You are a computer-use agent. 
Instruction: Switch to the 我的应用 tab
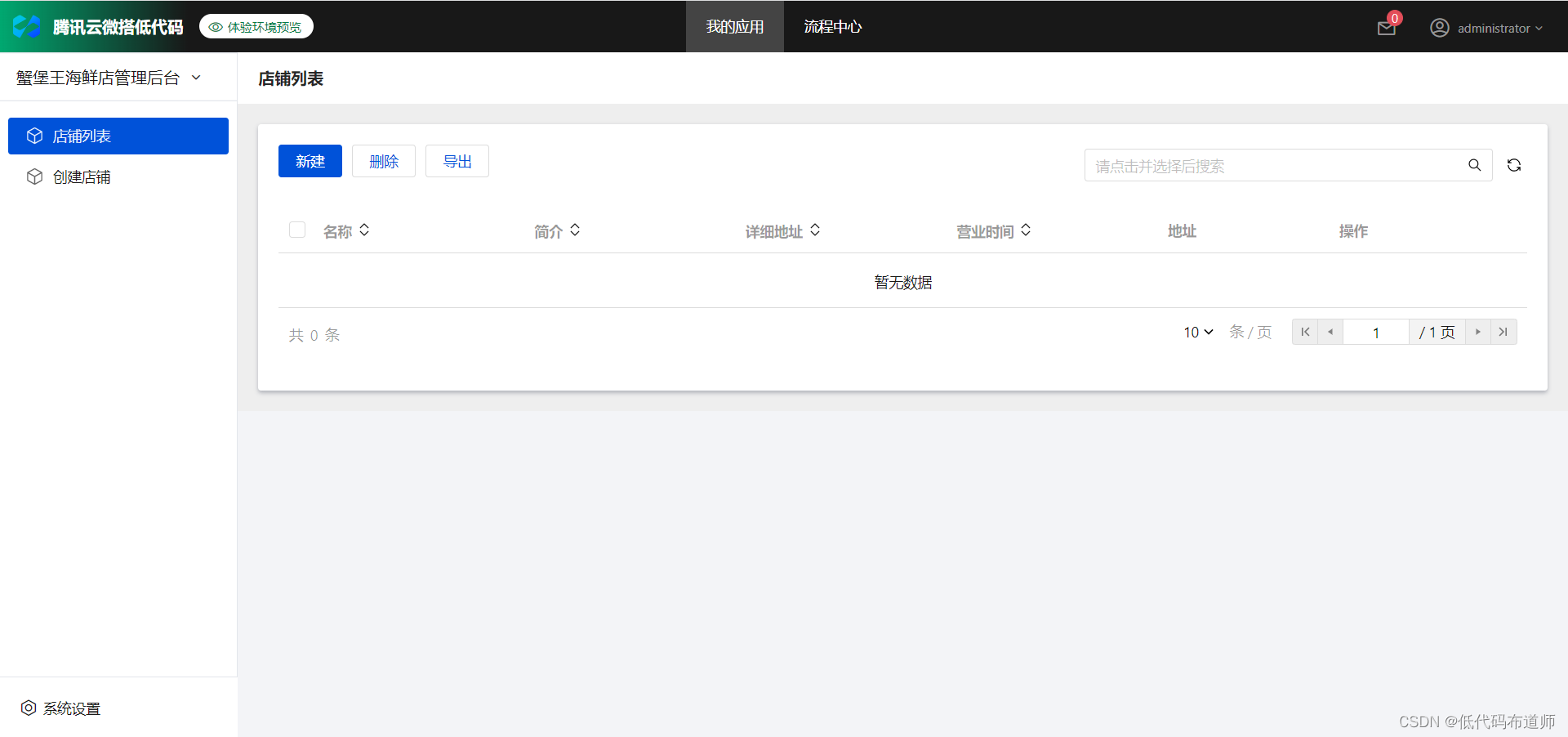734,26
